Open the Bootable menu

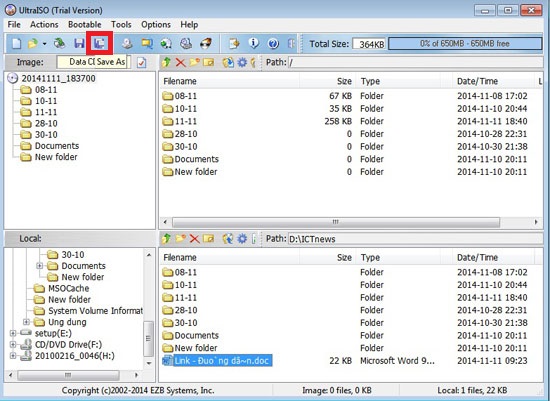85,25
